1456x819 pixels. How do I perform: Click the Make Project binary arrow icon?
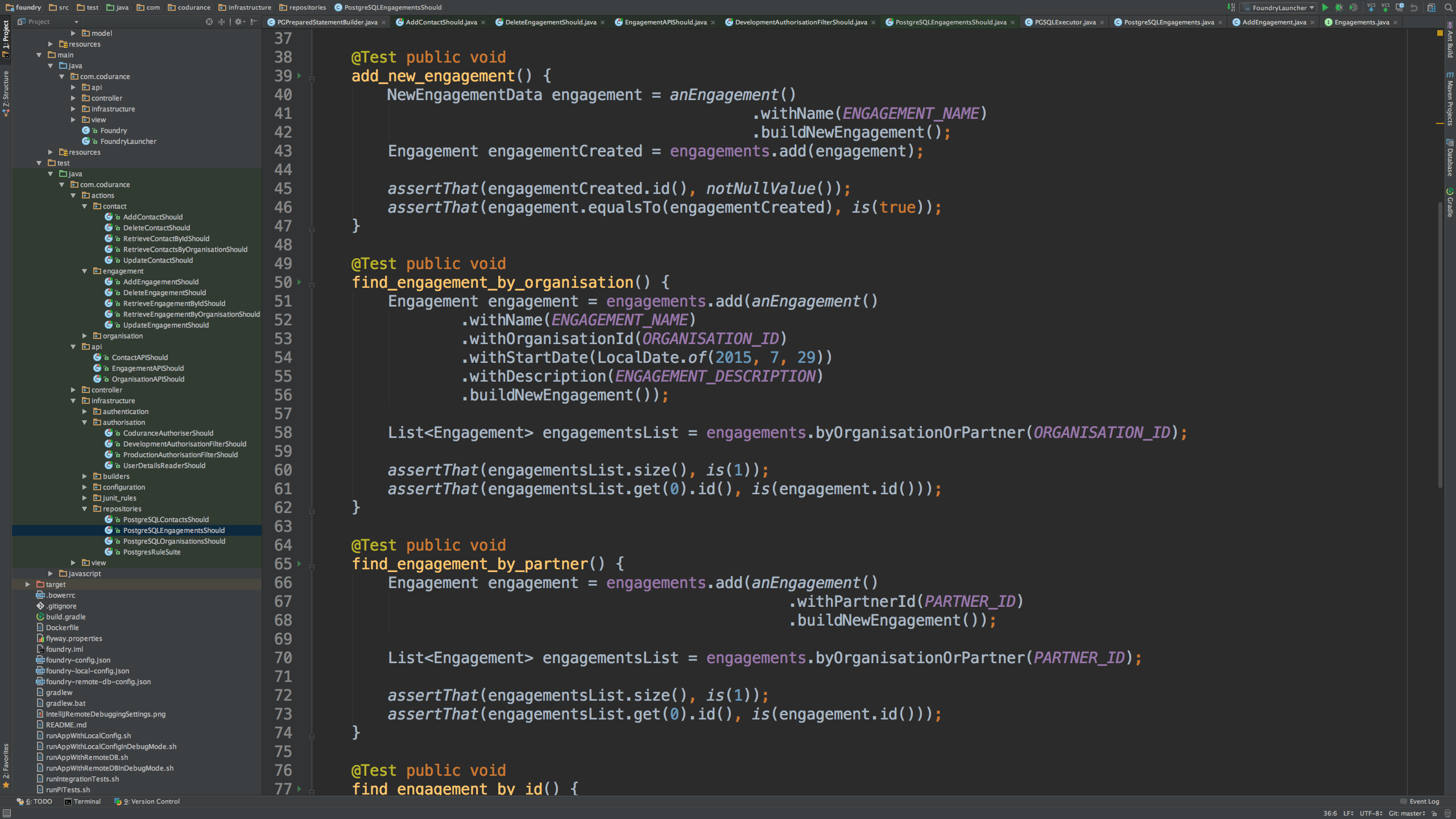(1231, 7)
